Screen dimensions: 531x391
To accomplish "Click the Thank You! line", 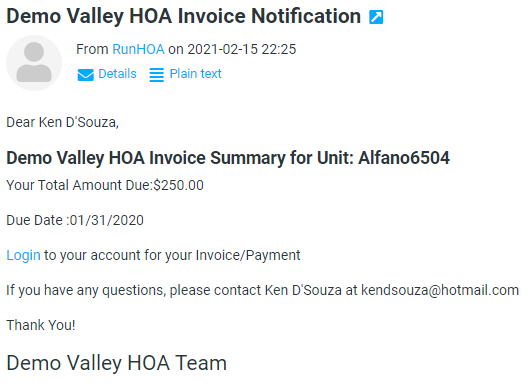I will click(x=41, y=325).
